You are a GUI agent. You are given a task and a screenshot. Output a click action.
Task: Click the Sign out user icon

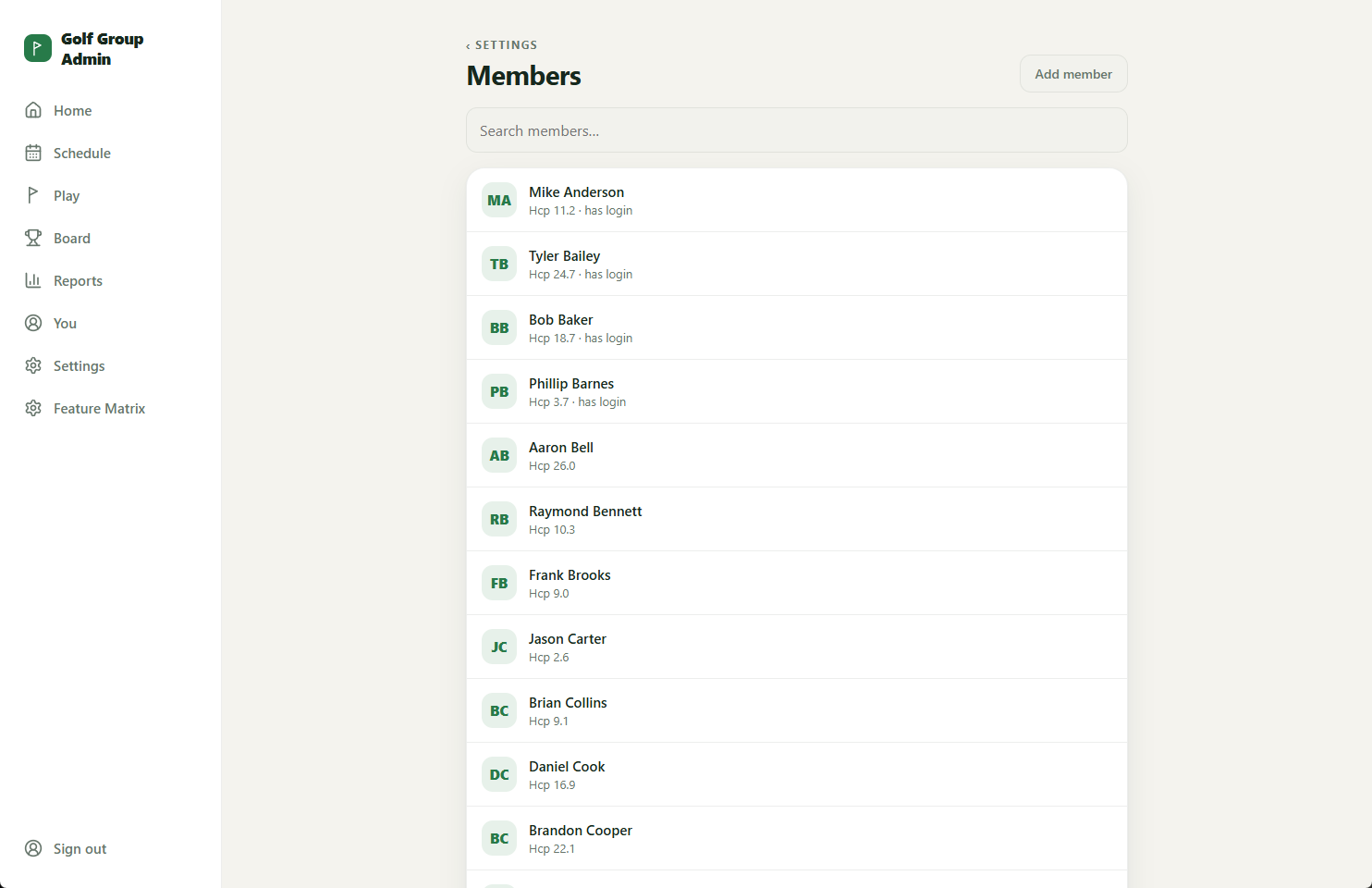[33, 848]
